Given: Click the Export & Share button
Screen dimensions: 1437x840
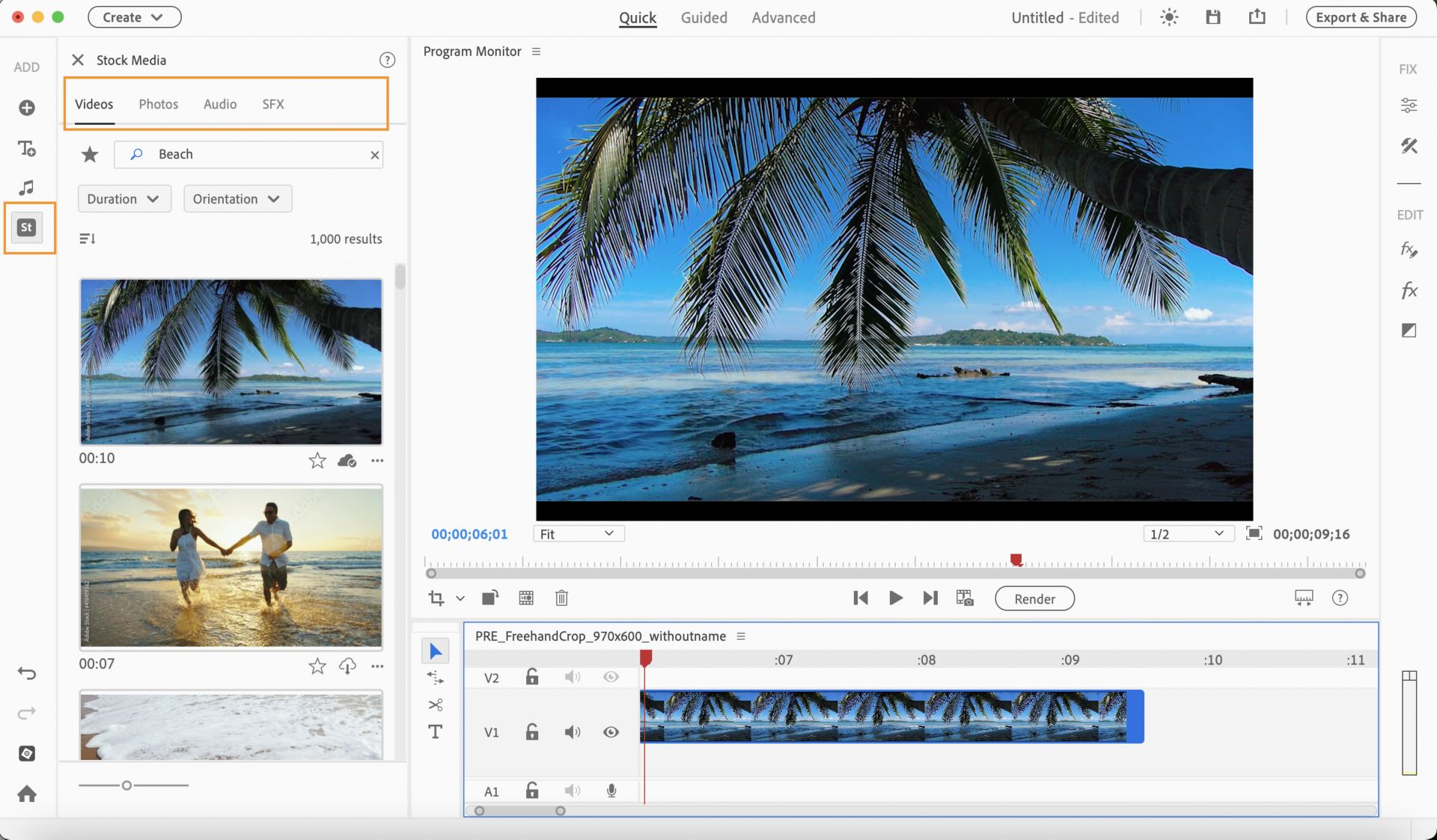Looking at the screenshot, I should point(1360,17).
